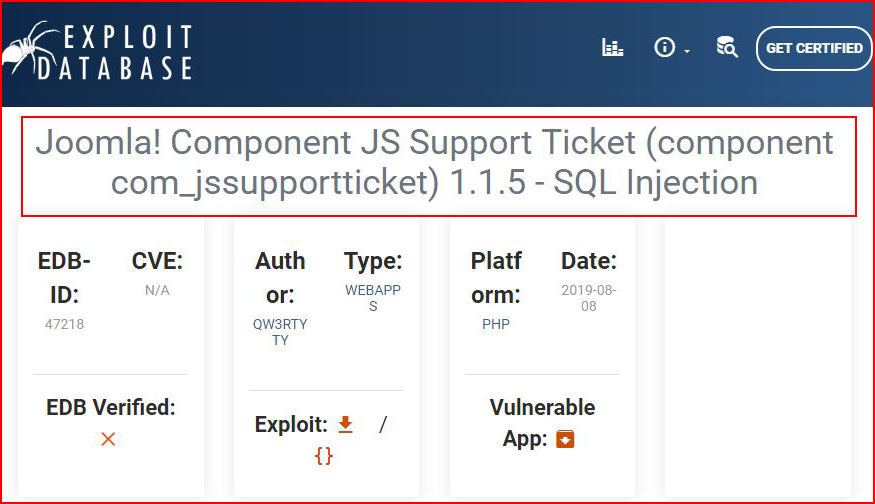
Task: Select the EDB-ID number 47218
Action: pos(64,324)
